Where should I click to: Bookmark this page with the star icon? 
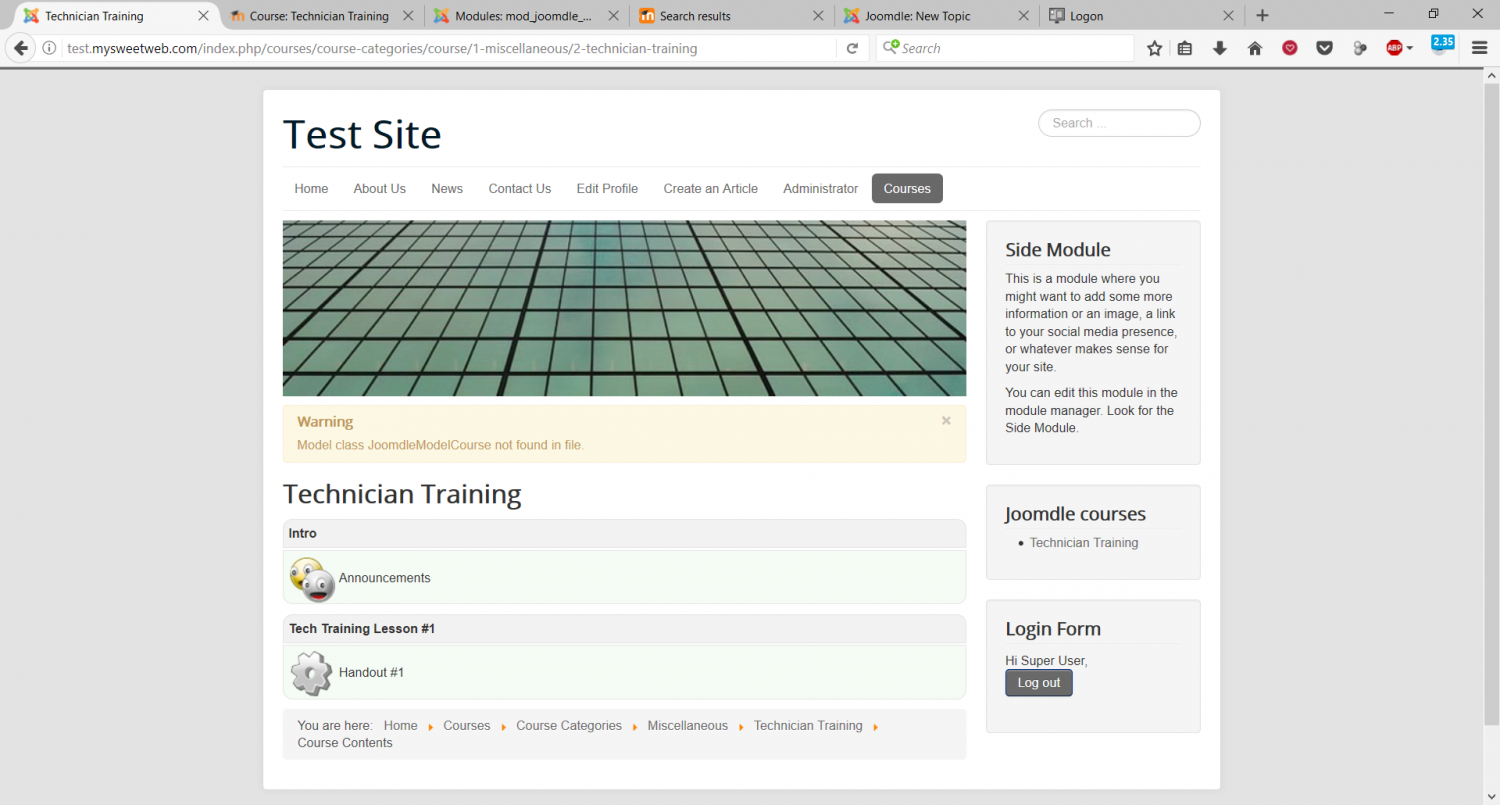click(1154, 48)
